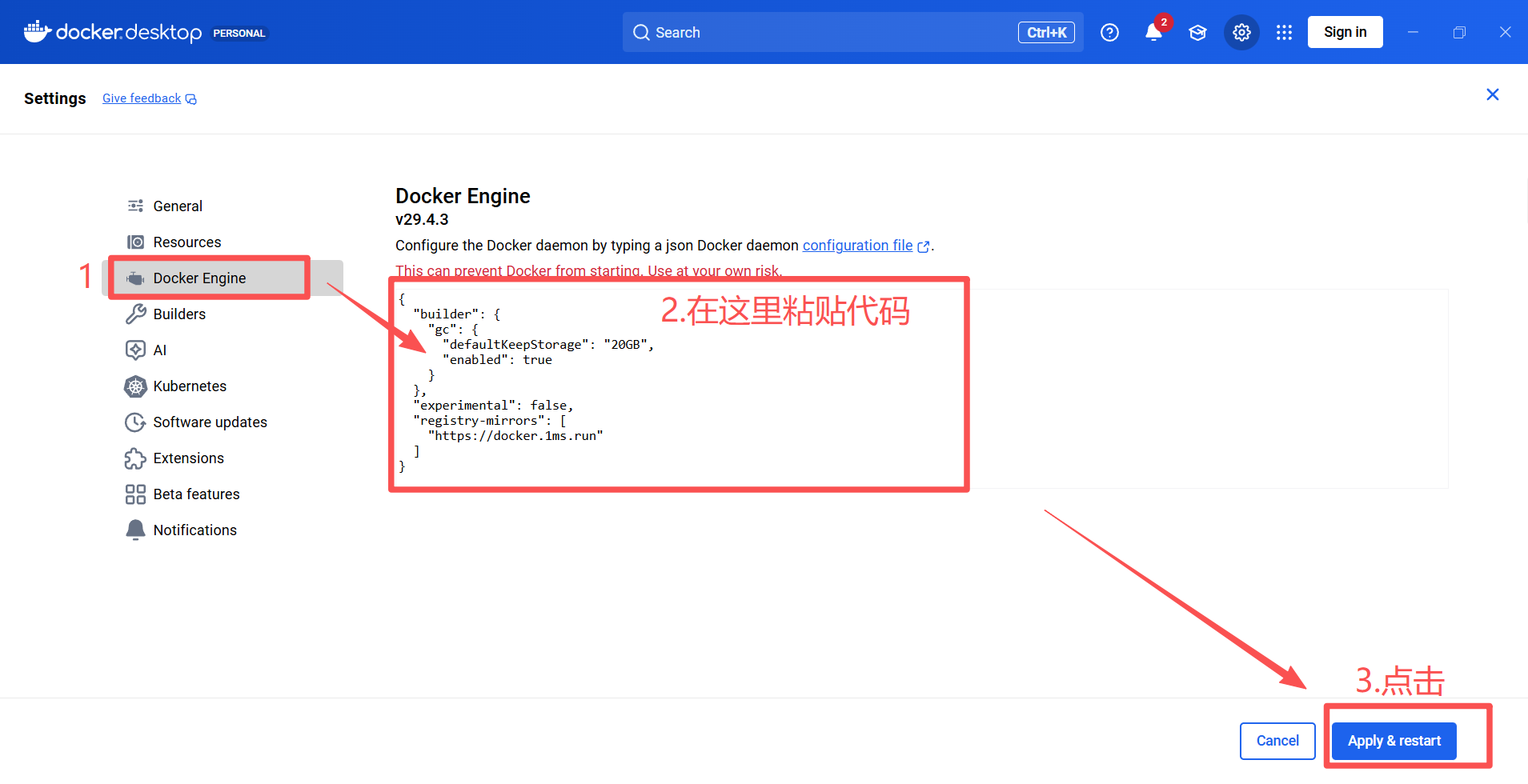Click the Docker Engine whale sidebar icon
The width and height of the screenshot is (1528, 784).
135,278
